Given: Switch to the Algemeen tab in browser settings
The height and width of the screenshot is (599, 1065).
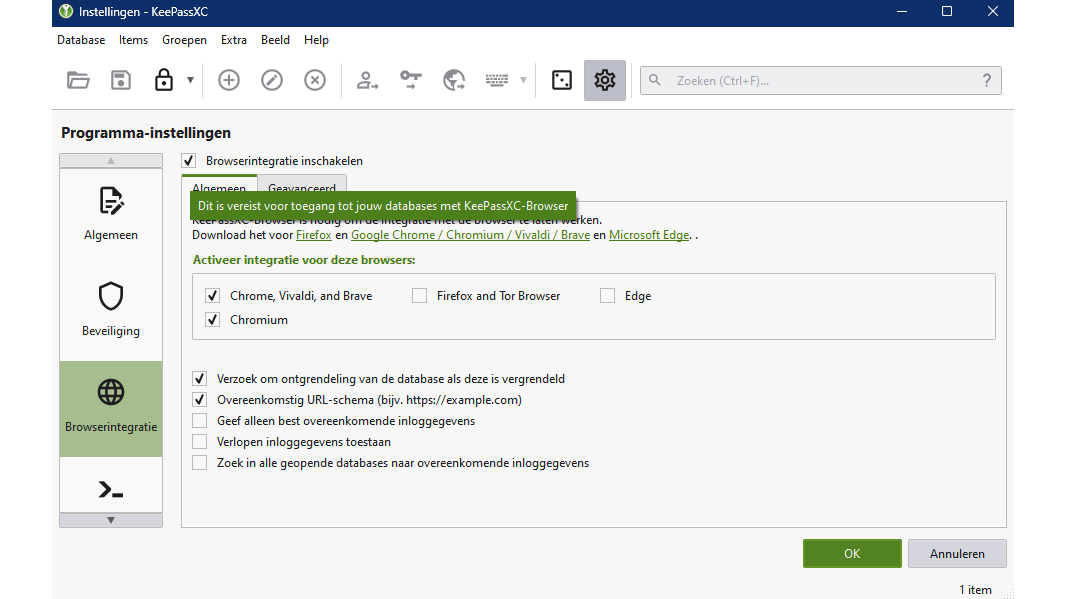Looking at the screenshot, I should [x=219, y=185].
